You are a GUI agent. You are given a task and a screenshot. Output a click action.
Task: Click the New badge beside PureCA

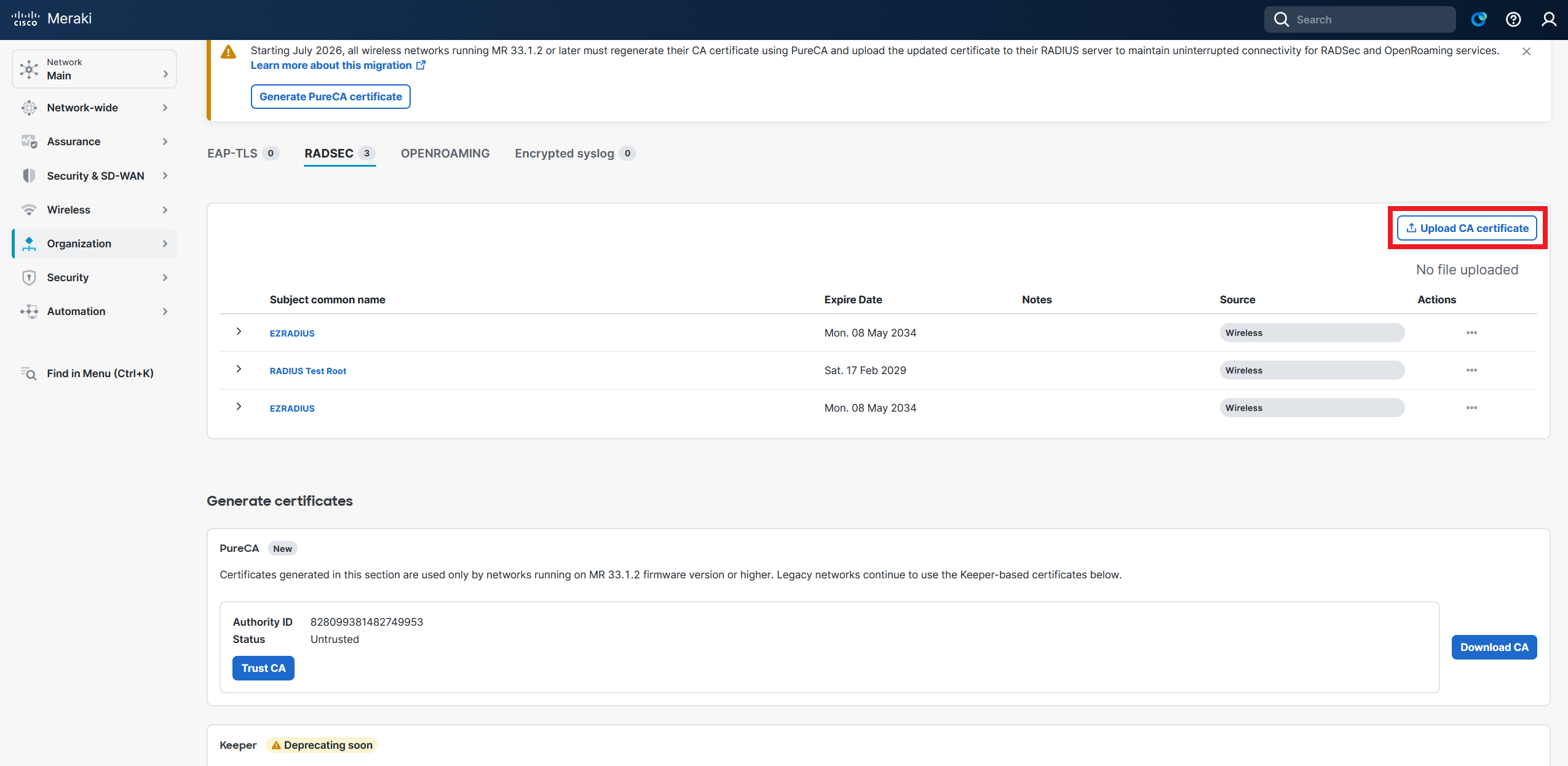pos(282,549)
